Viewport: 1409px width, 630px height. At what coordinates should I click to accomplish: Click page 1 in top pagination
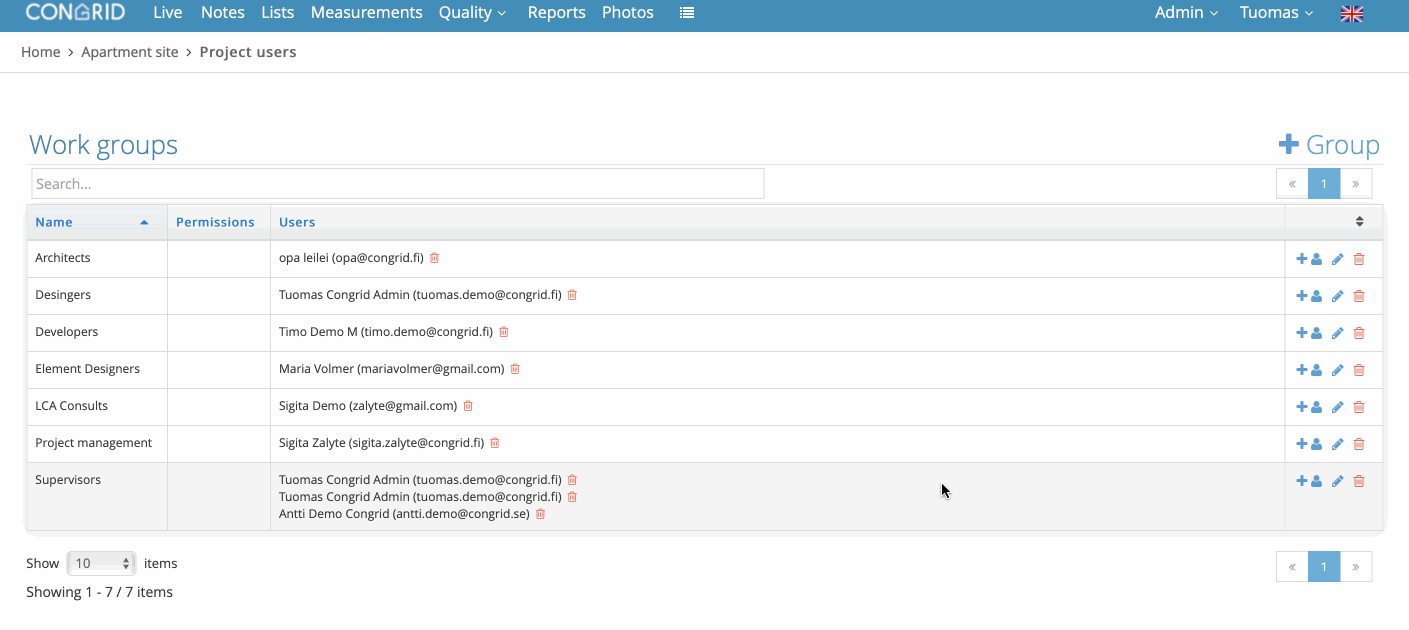(x=1324, y=184)
